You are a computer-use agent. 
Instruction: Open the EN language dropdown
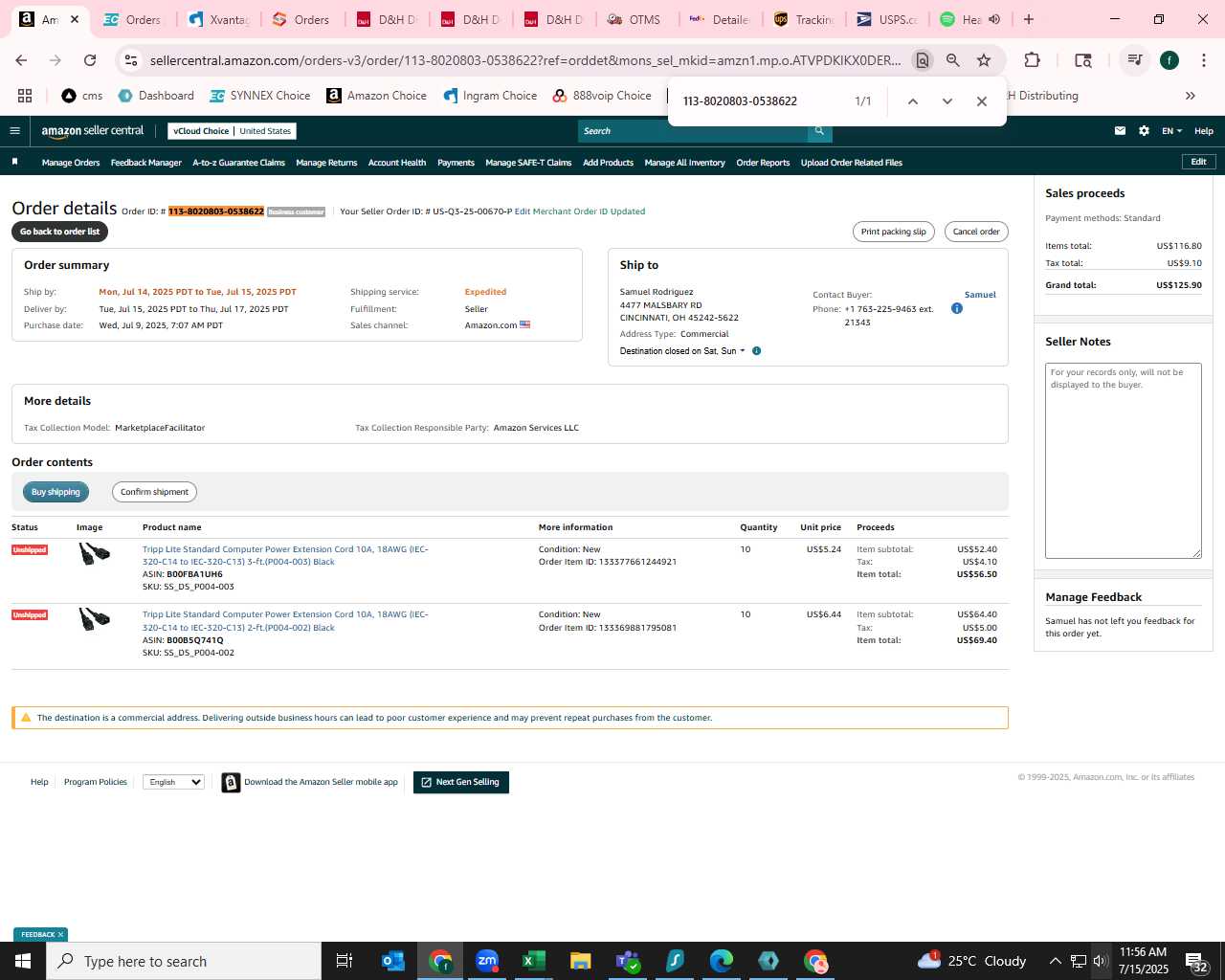point(1171,131)
